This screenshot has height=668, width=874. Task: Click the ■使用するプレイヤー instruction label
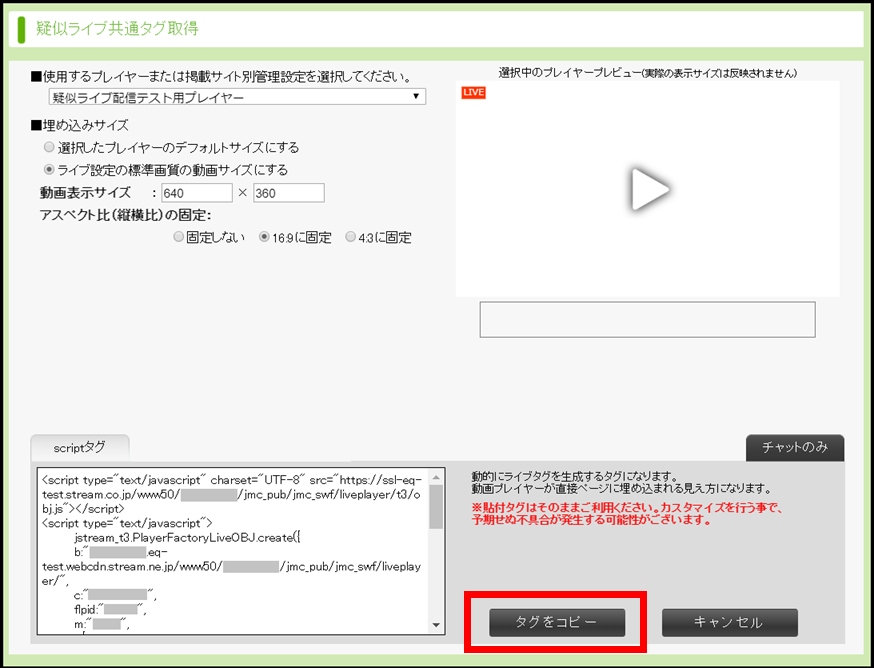(x=221, y=76)
